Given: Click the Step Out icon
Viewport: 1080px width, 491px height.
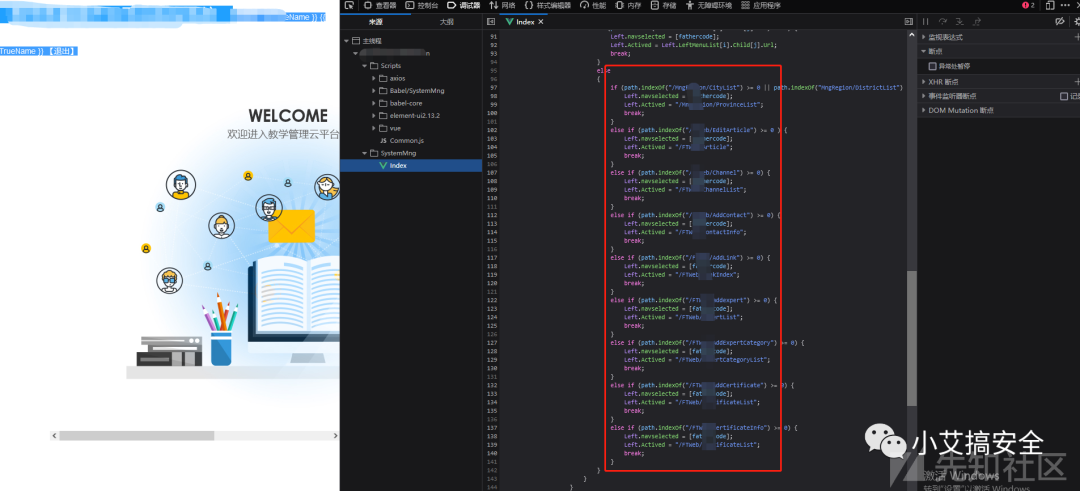Looking at the screenshot, I should (976, 22).
